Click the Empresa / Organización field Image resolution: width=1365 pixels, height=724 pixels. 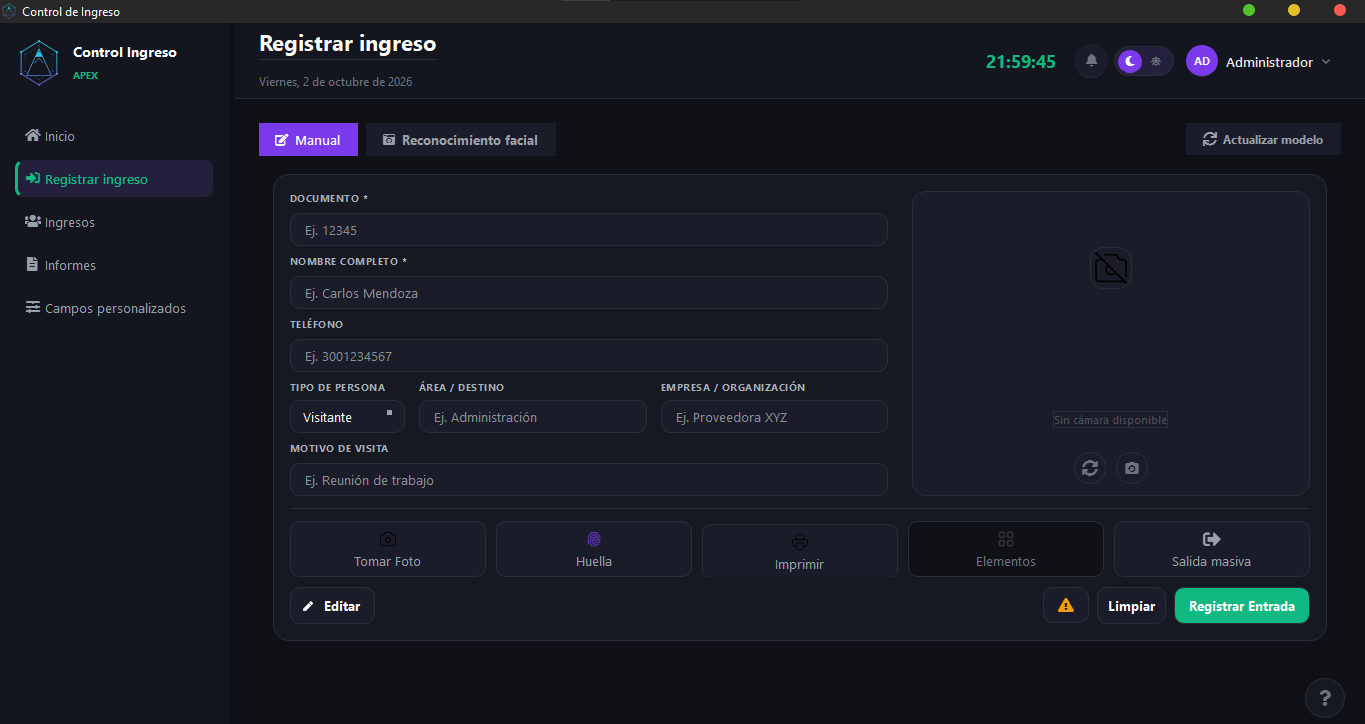coord(774,417)
